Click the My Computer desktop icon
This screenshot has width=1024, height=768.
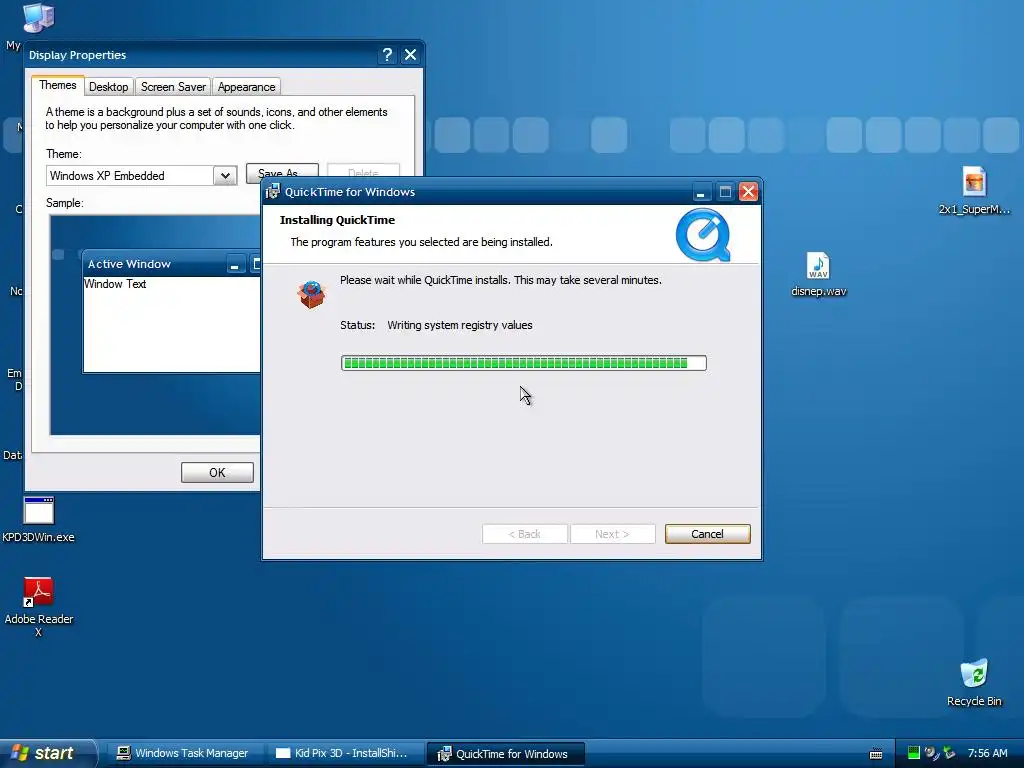(x=39, y=18)
